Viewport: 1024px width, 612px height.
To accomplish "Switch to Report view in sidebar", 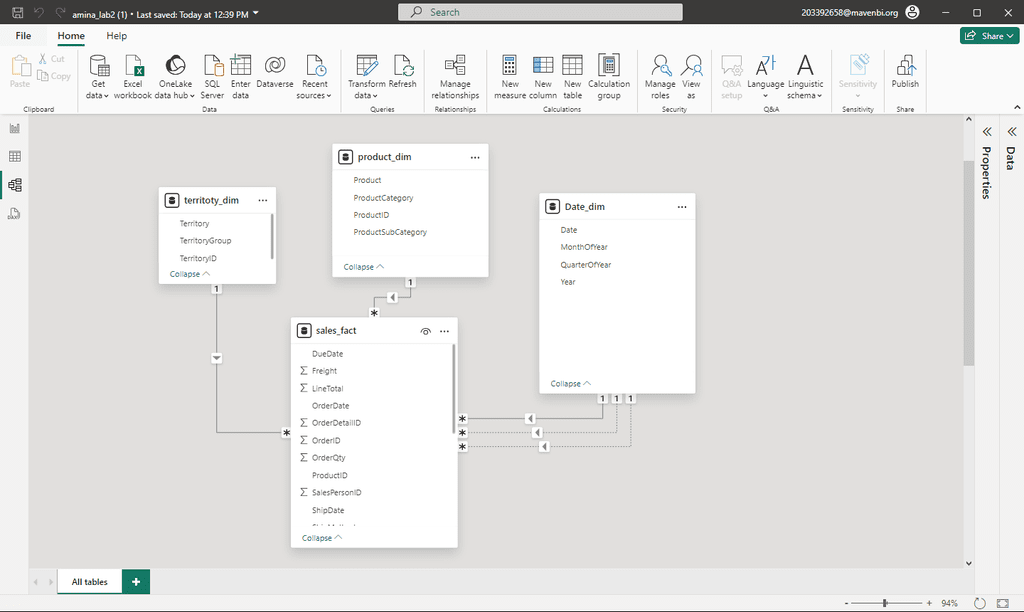I will click(x=14, y=129).
